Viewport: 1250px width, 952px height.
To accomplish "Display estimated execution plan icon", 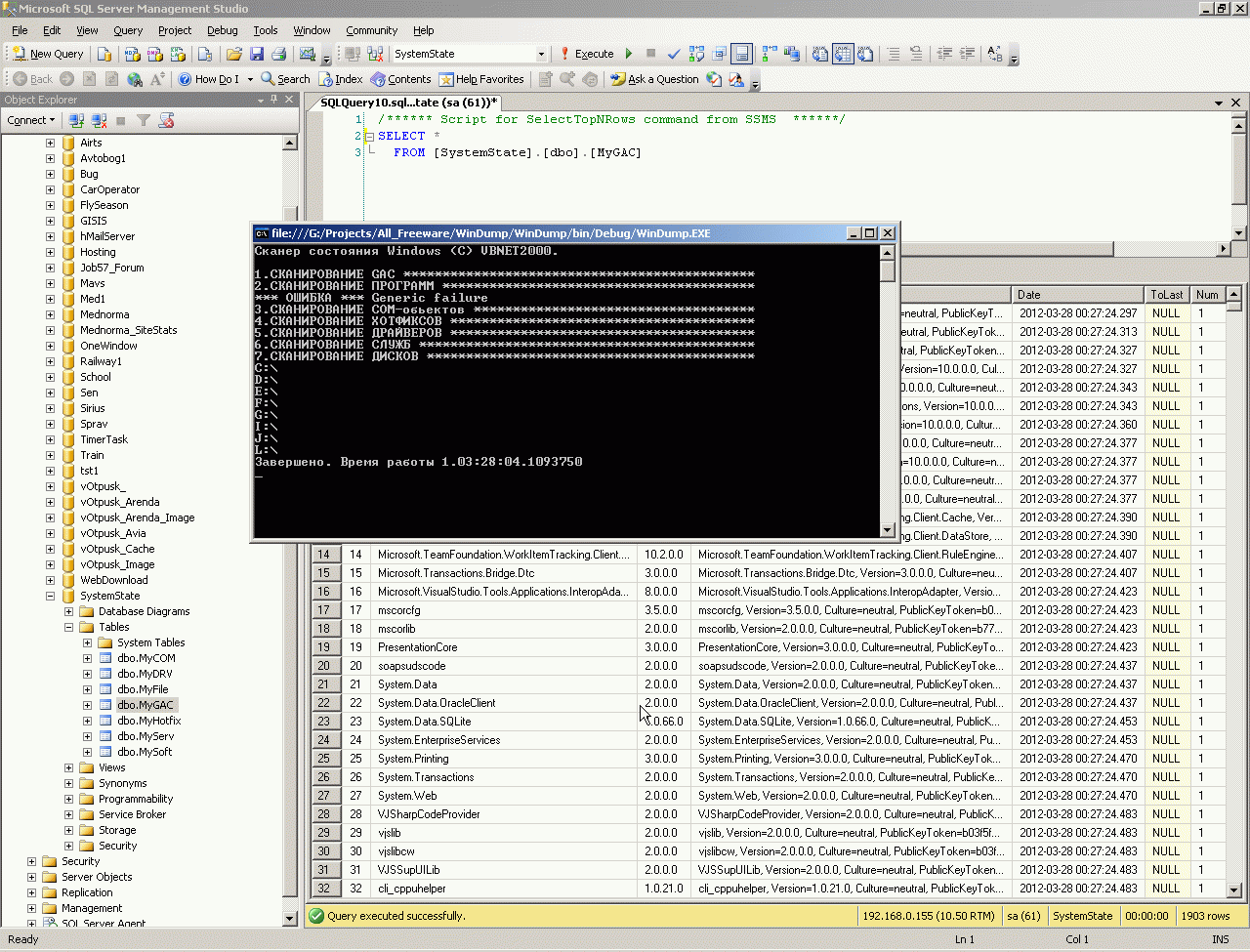I will 696,54.
